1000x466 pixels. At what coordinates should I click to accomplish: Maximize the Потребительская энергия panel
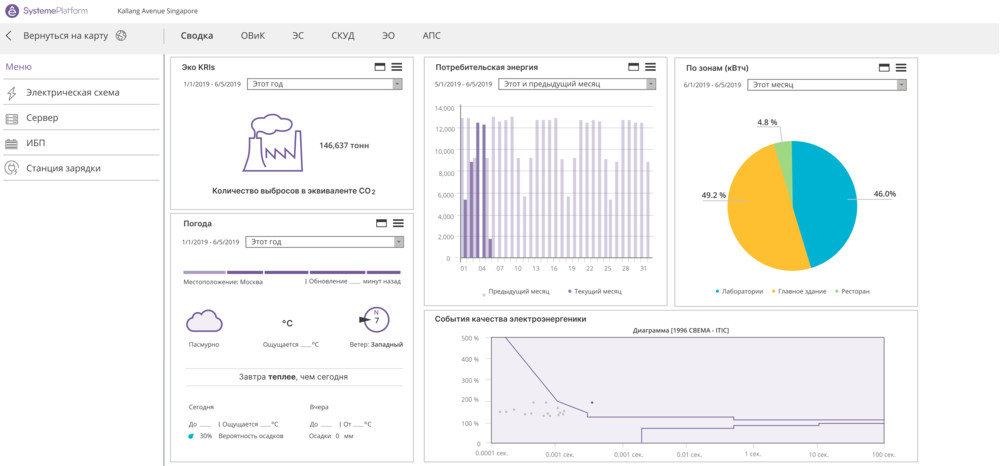[x=633, y=67]
